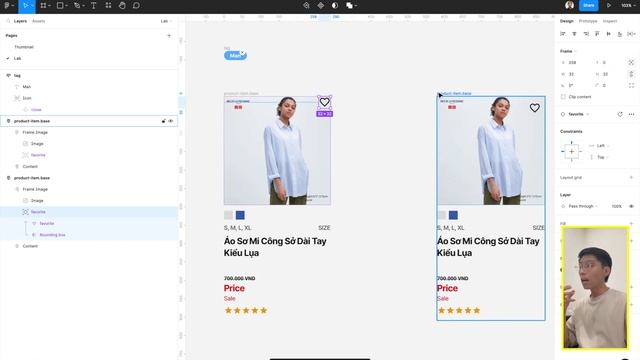Select the Move tool
Image resolution: width=640 pixels, height=360 pixels.
point(25,6)
